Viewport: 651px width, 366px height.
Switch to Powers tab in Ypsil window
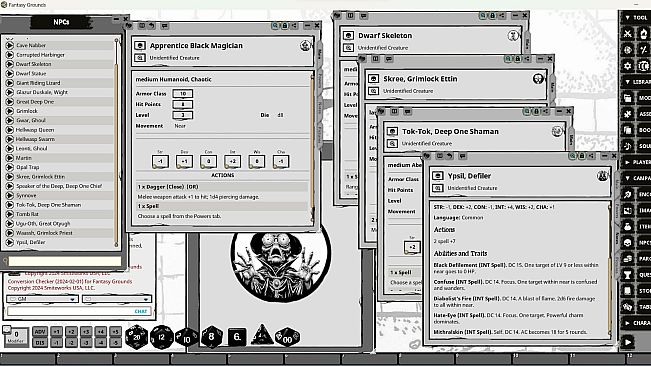[617, 210]
